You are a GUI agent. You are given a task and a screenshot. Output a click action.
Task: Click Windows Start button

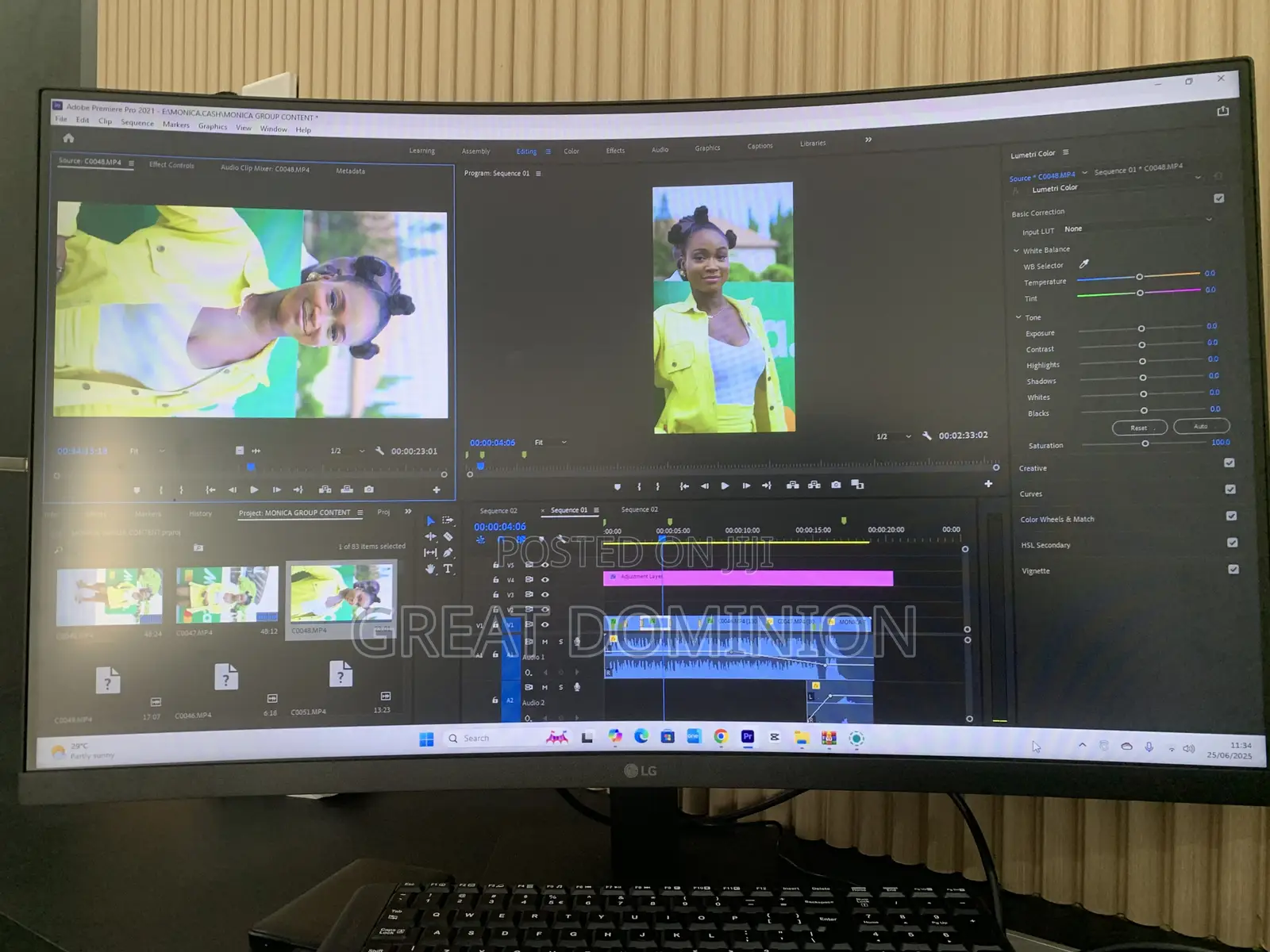click(x=426, y=739)
